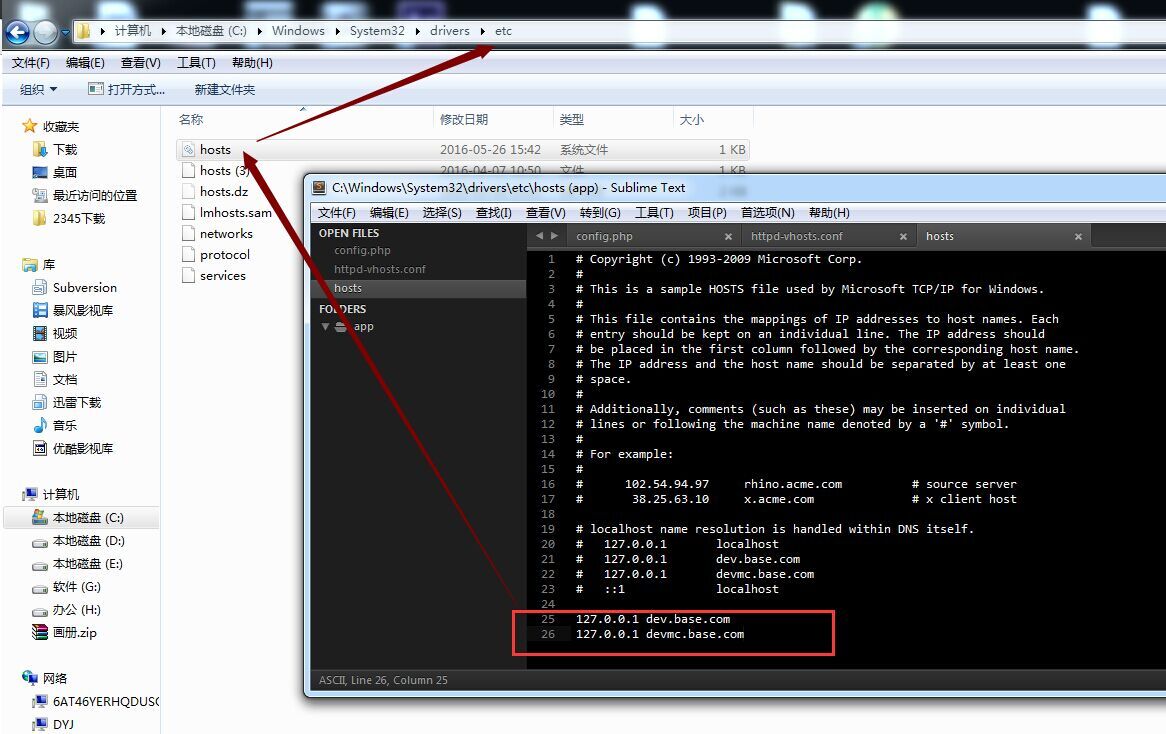Select config.php in Open Files sidebar
The width and height of the screenshot is (1166, 734).
pyautogui.click(x=362, y=251)
